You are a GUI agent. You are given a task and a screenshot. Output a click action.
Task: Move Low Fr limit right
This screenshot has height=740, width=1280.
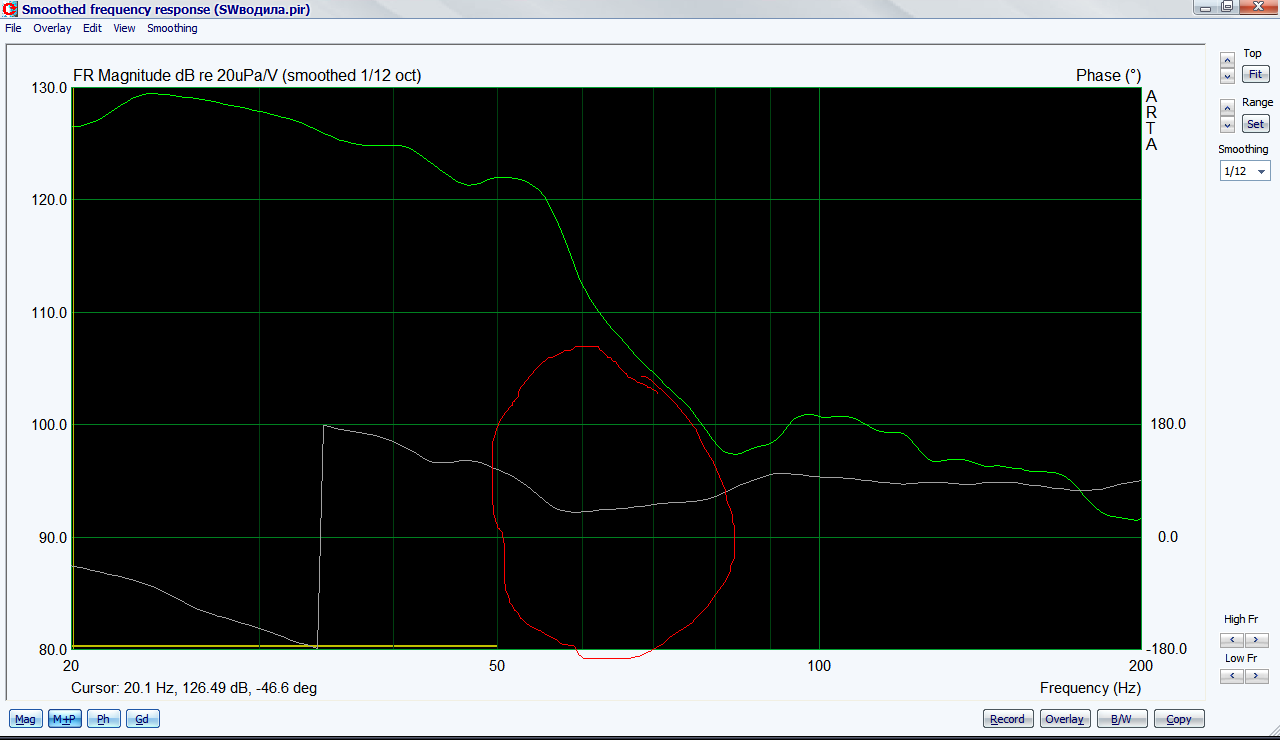click(1256, 676)
